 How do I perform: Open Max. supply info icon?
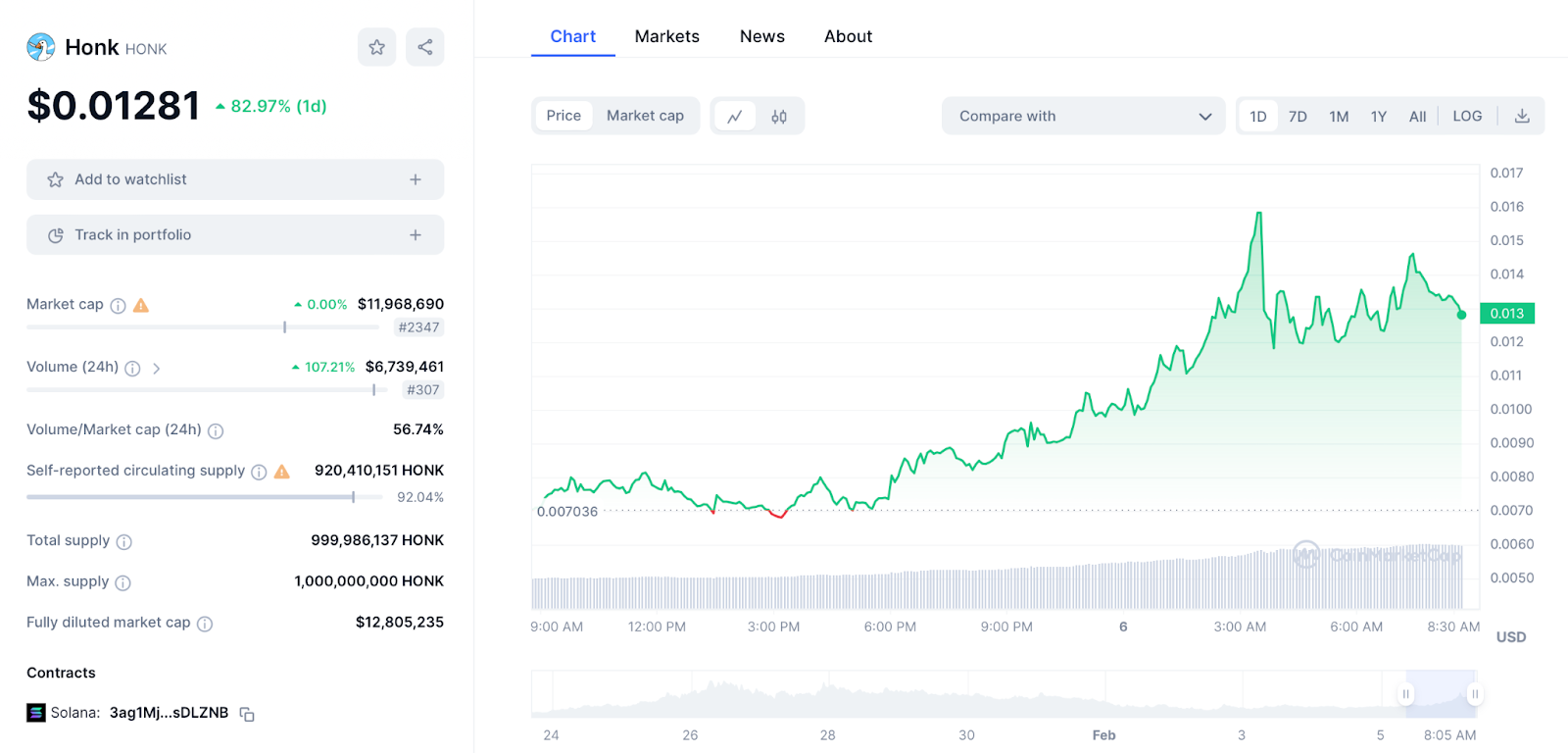pyautogui.click(x=122, y=583)
